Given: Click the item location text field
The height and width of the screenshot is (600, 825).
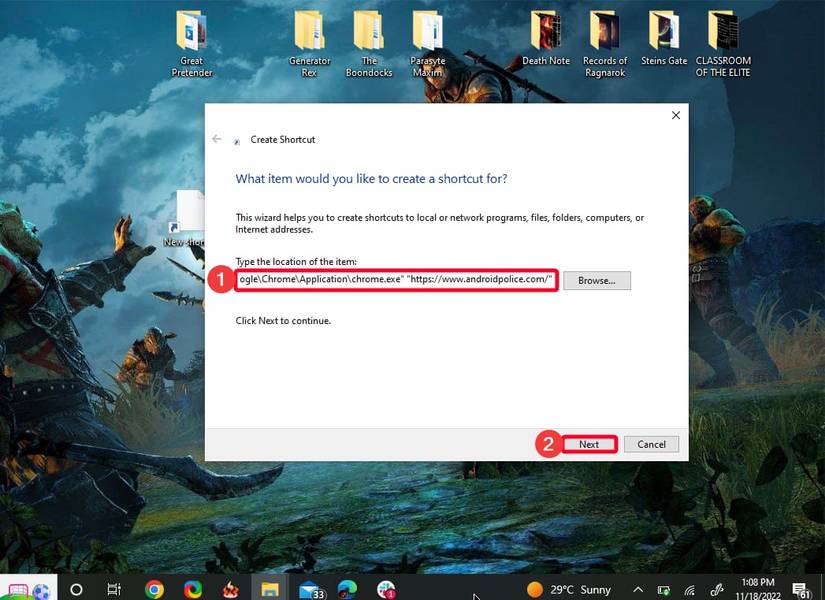Looking at the screenshot, I should tap(396, 279).
